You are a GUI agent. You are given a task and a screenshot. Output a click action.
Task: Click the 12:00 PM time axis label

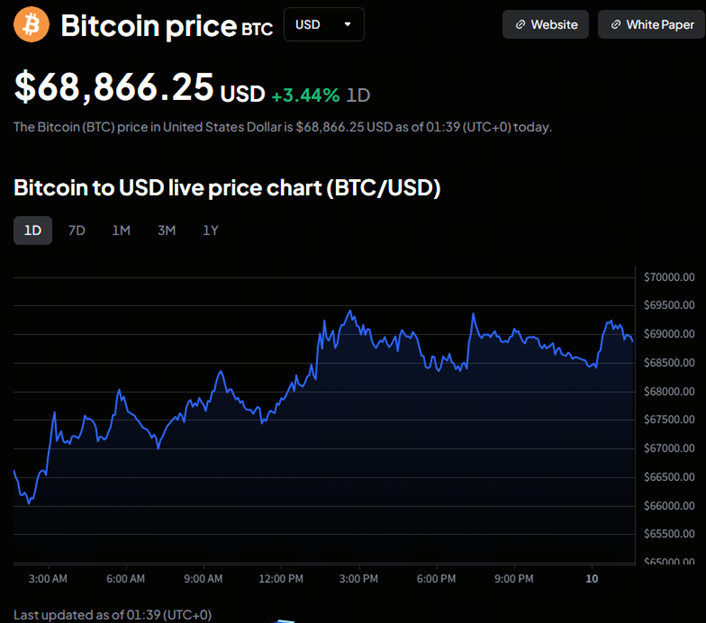(281, 579)
